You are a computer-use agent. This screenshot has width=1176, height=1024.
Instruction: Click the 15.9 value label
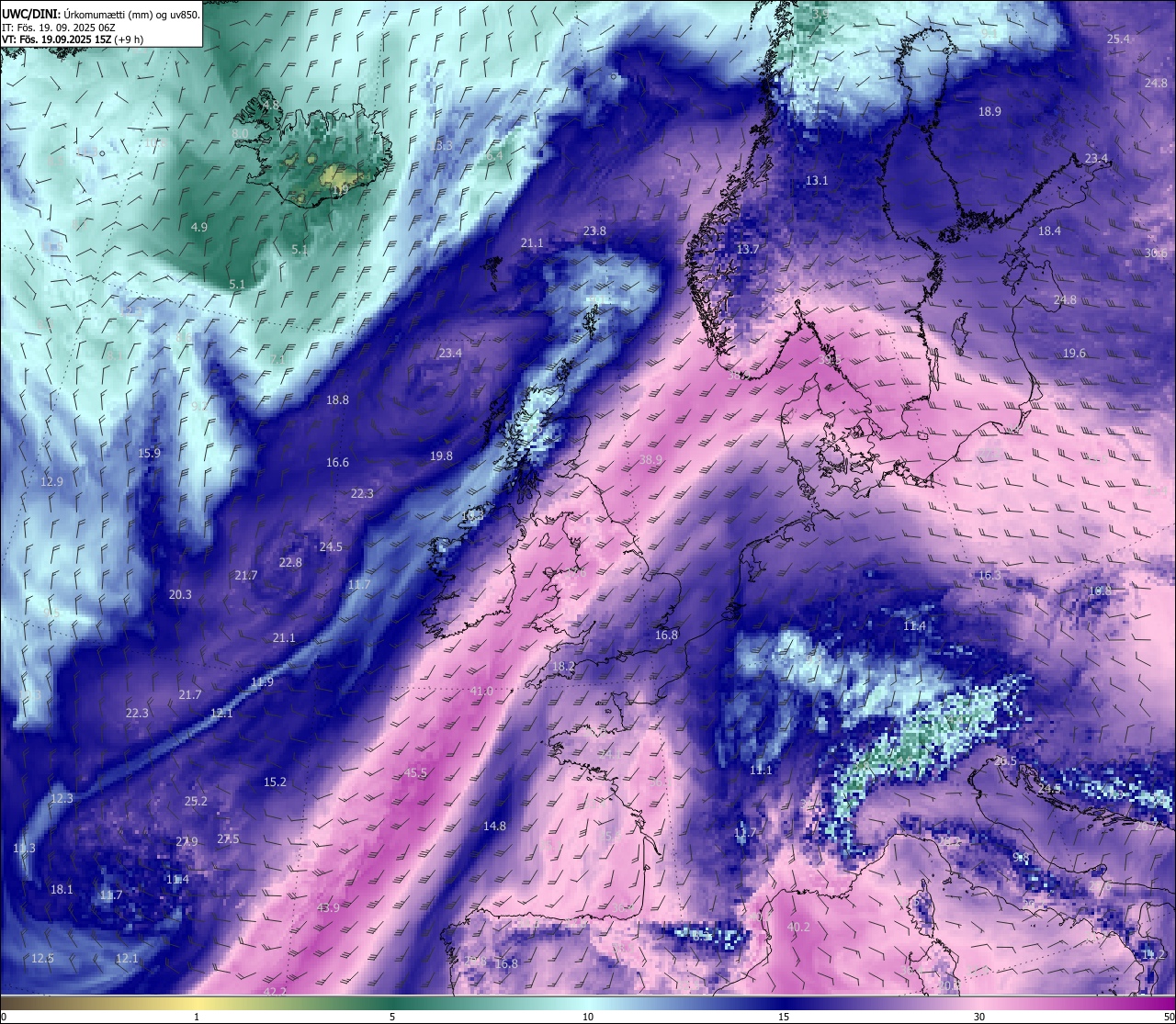point(149,453)
